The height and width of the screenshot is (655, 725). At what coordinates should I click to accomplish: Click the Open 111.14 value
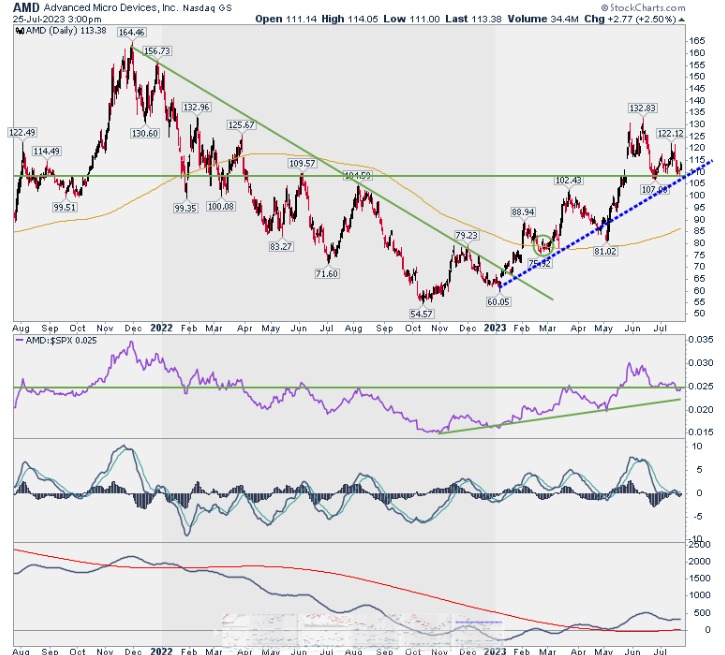tap(286, 19)
